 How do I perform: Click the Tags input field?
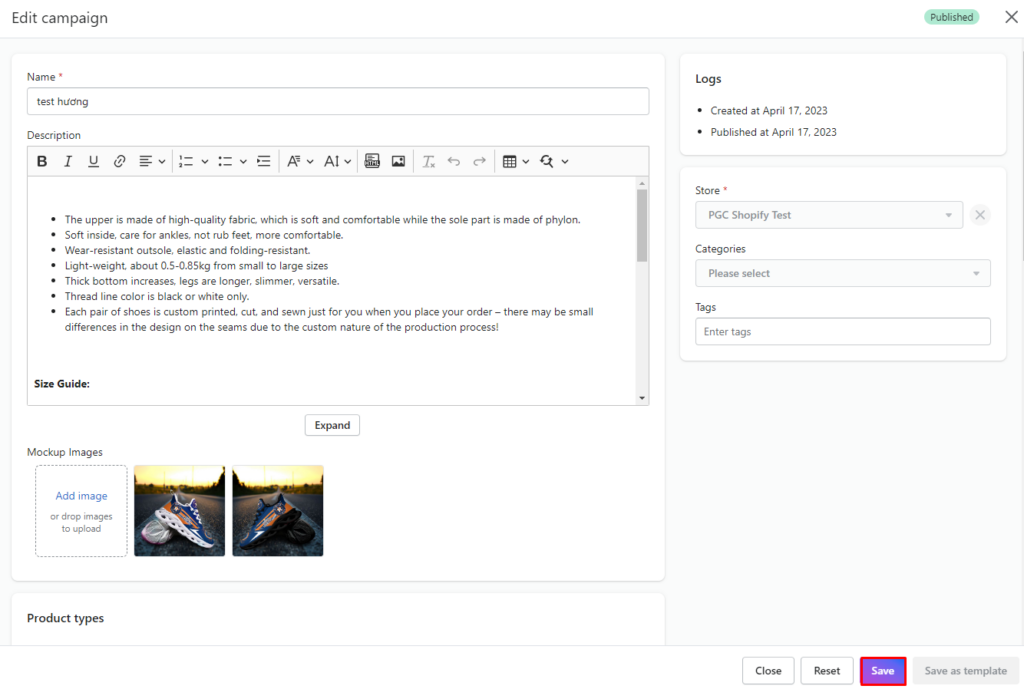[x=842, y=332]
